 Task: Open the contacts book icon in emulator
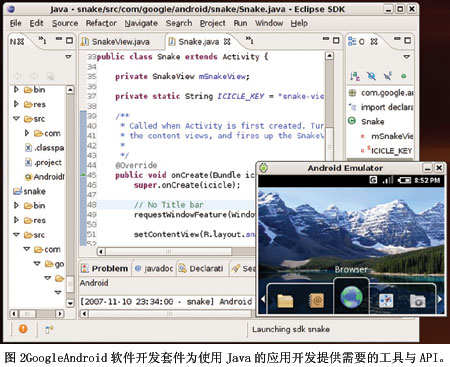316,300
